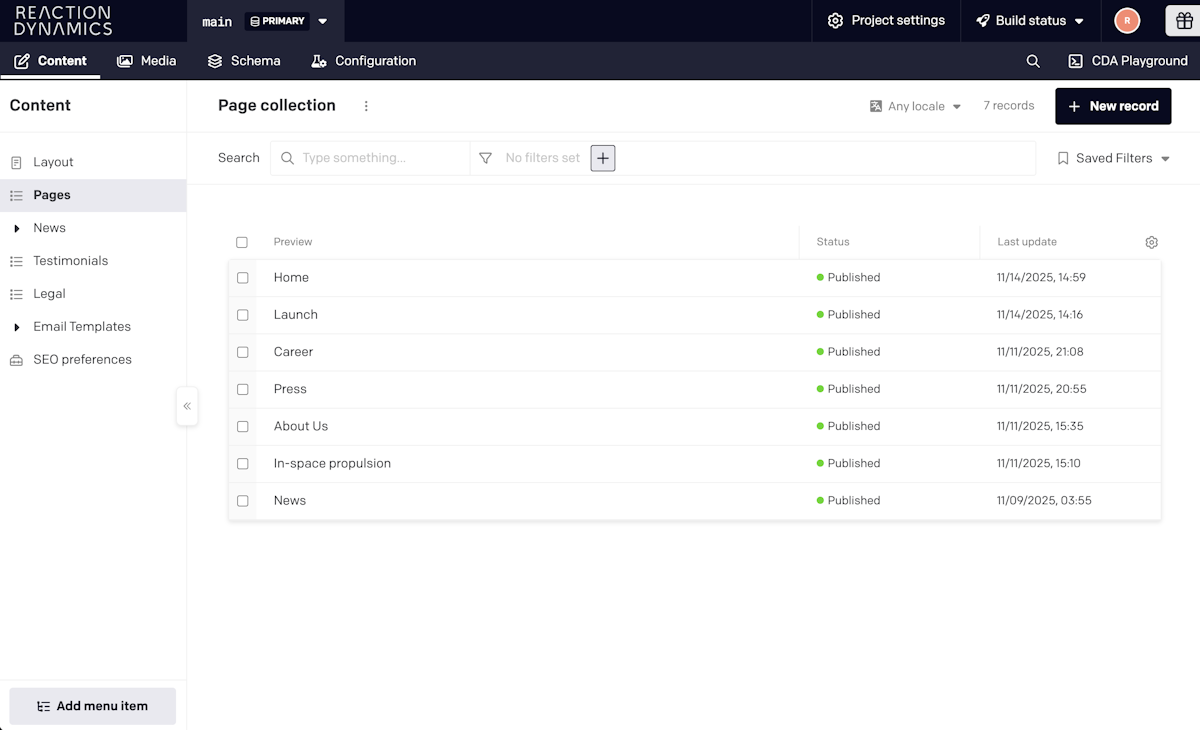The height and width of the screenshot is (730, 1200).
Task: Open the Any locale dropdown
Action: point(915,106)
